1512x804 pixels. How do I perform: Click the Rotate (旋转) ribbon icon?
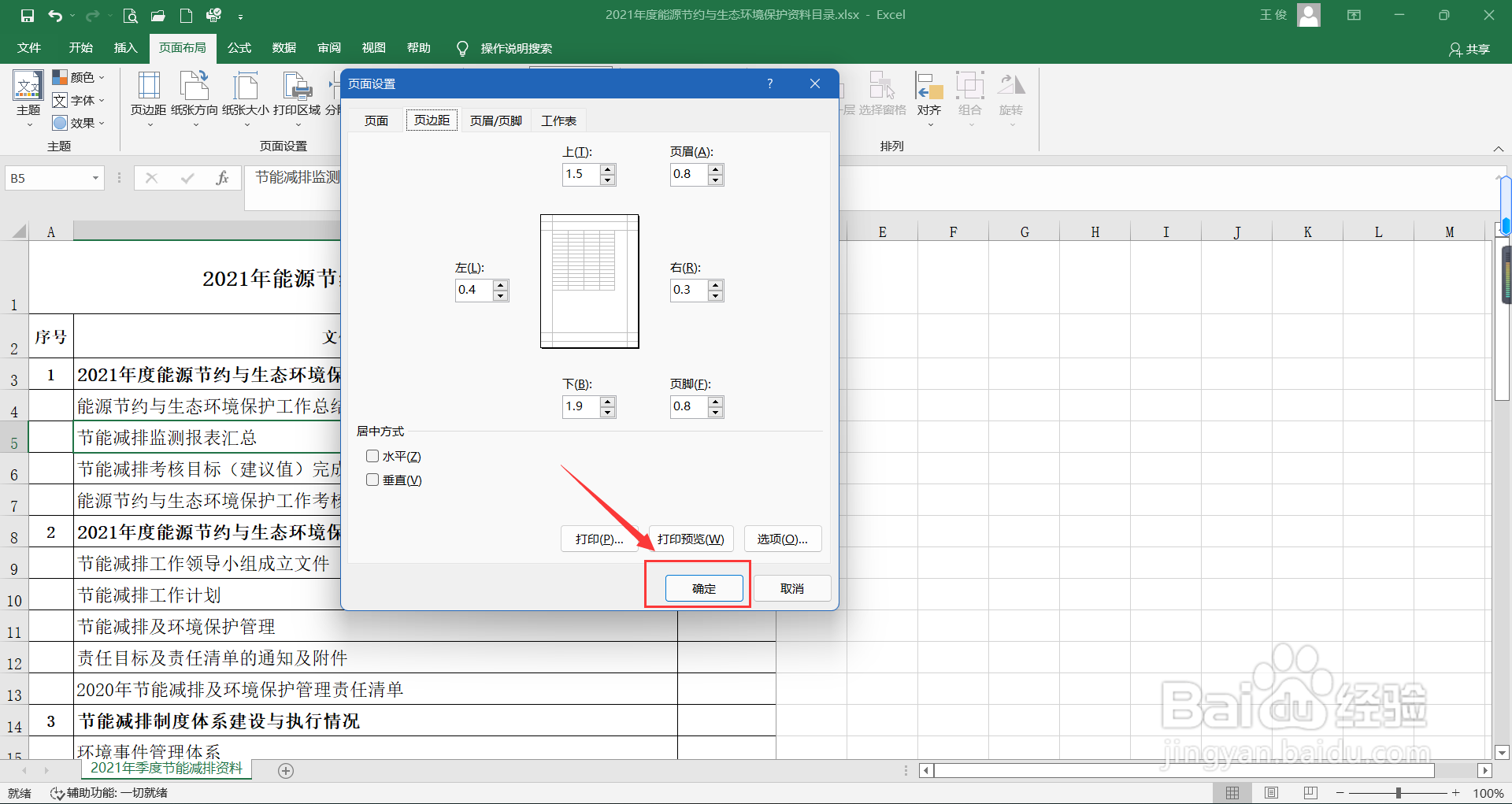coord(1011,86)
